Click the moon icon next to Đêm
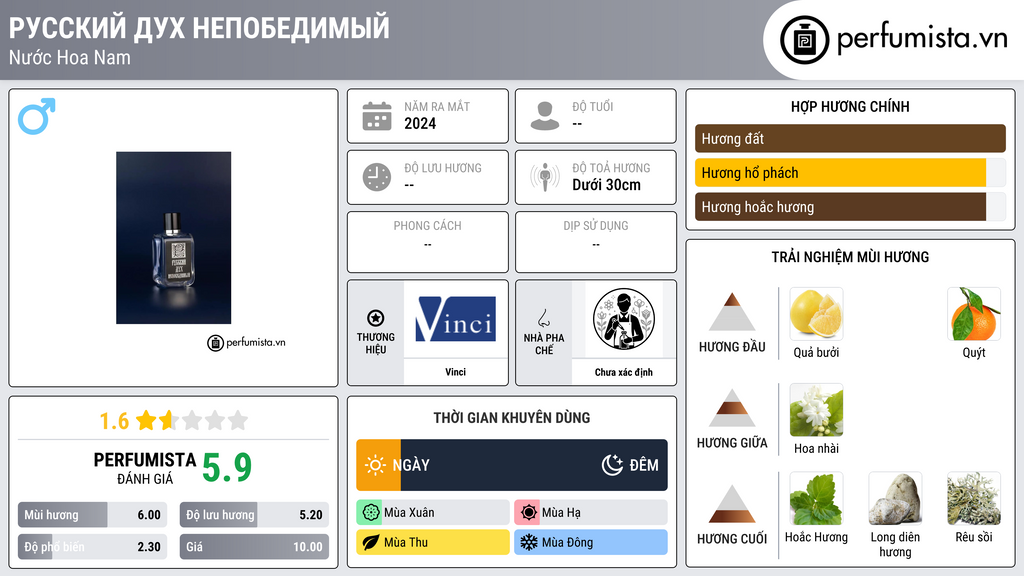Viewport: 1024px width, 576px height. point(612,465)
